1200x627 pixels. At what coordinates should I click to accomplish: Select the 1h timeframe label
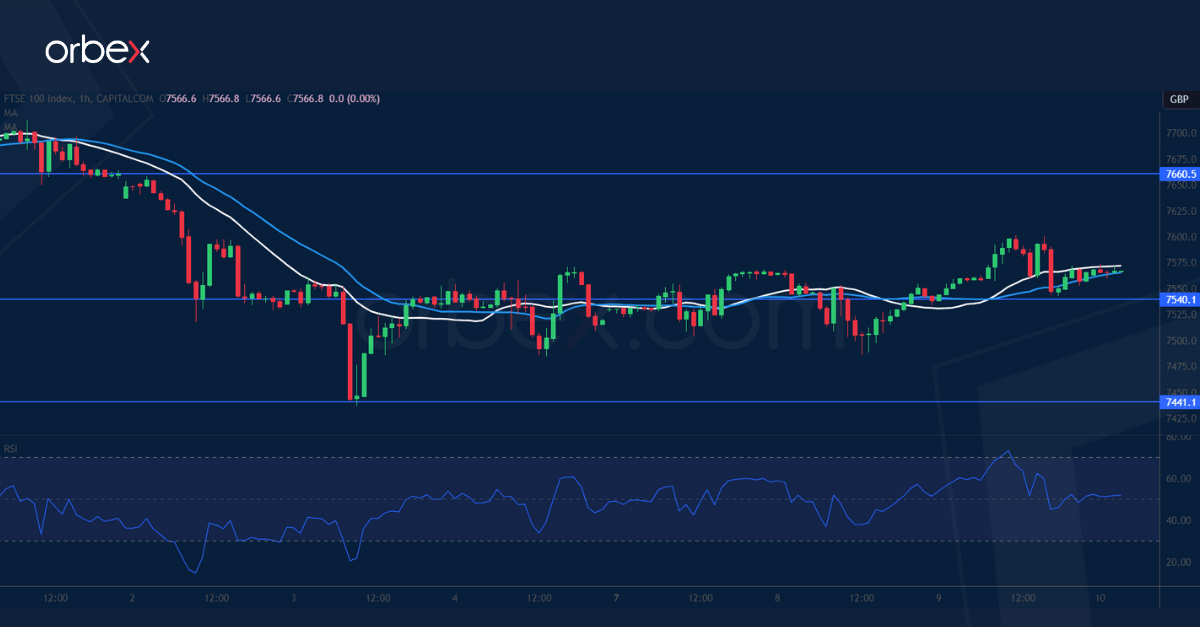83,99
